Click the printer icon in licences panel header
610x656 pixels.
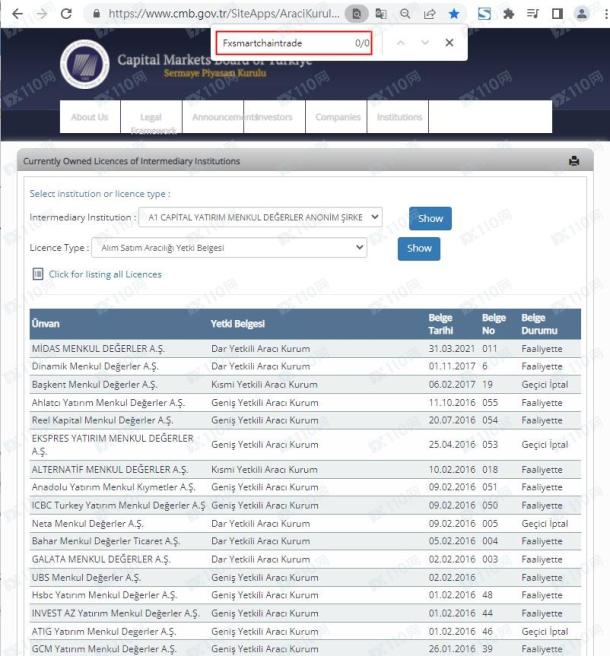[x=574, y=161]
